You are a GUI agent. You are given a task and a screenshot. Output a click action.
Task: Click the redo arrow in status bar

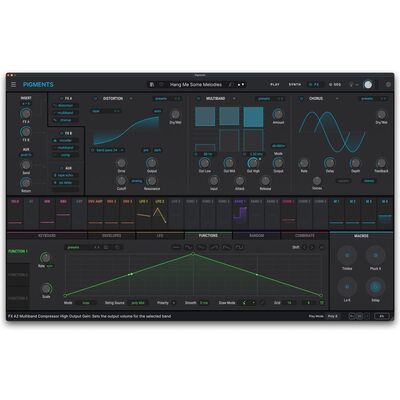point(366,316)
